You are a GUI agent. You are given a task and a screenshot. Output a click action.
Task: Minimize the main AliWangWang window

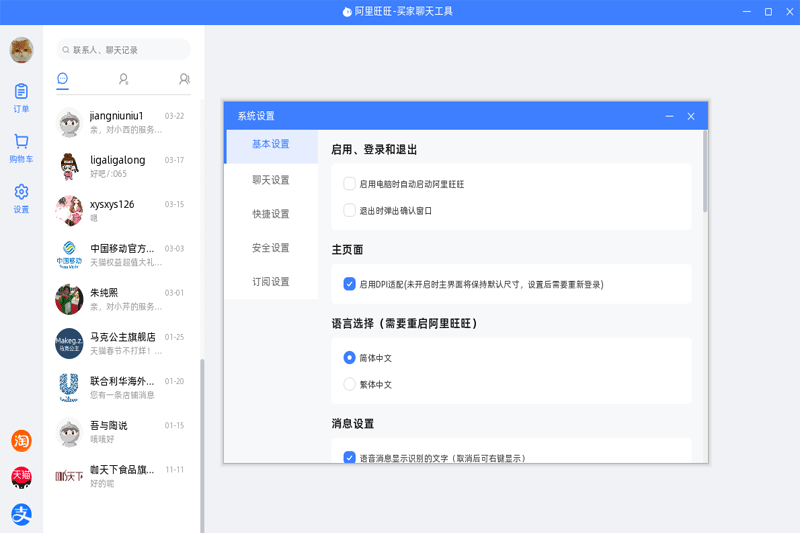(x=746, y=12)
